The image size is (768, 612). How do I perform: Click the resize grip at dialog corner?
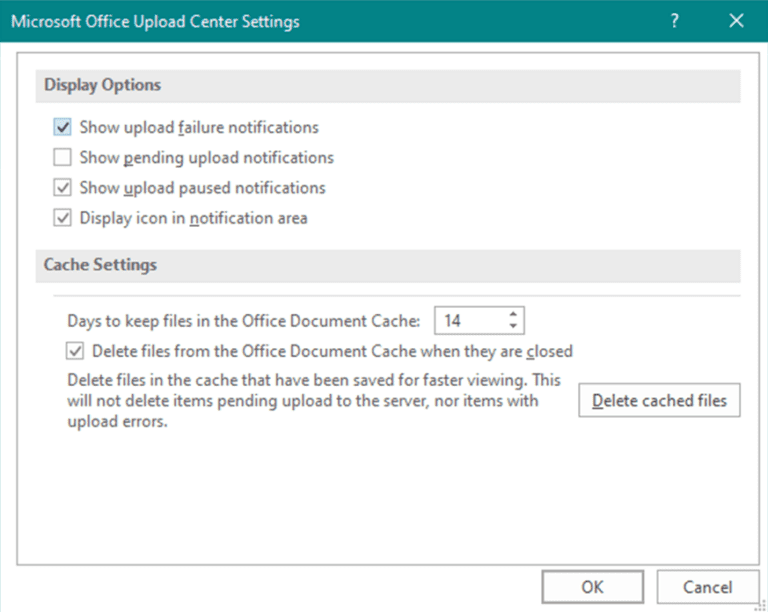760,604
